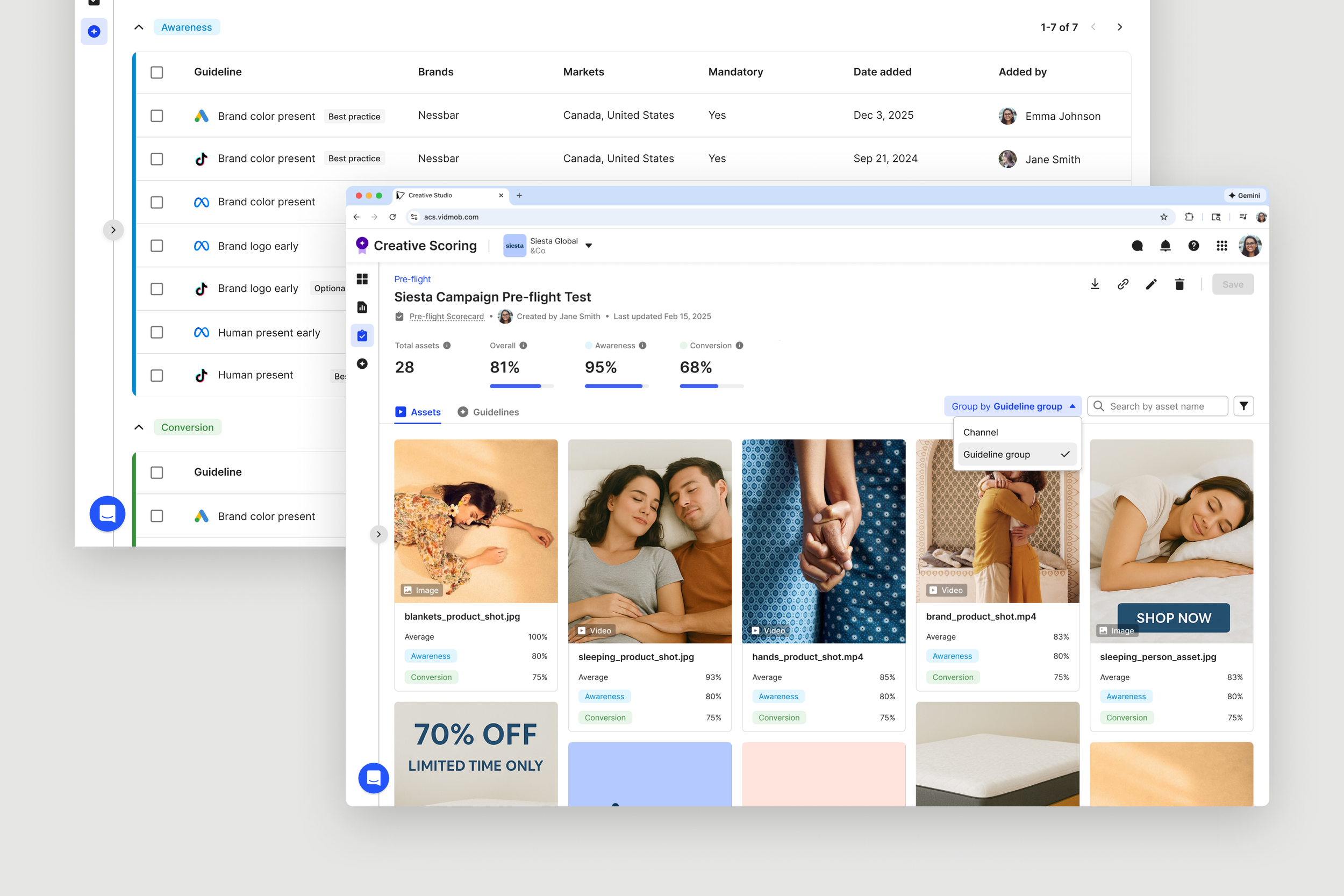Click the copy link icon
The image size is (1344, 896).
pos(1123,284)
